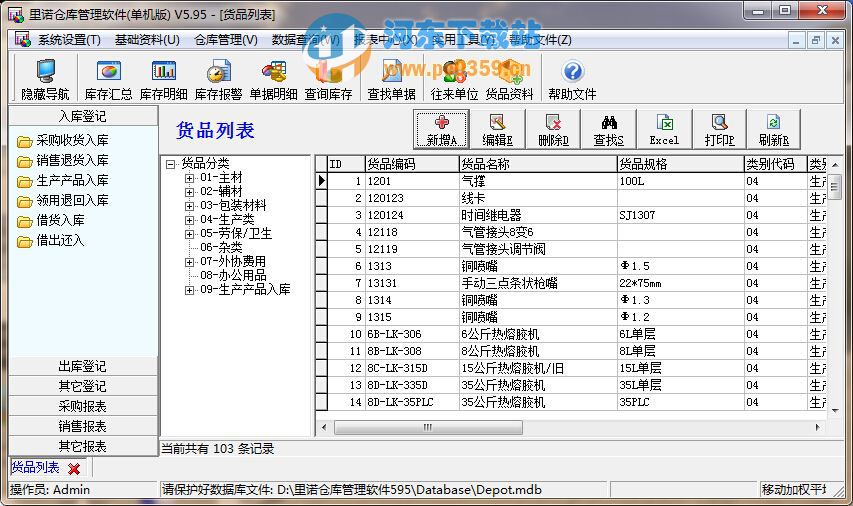This screenshot has height=506, width=853.
Task: Open 借出还入 folder item
Action: [51, 241]
